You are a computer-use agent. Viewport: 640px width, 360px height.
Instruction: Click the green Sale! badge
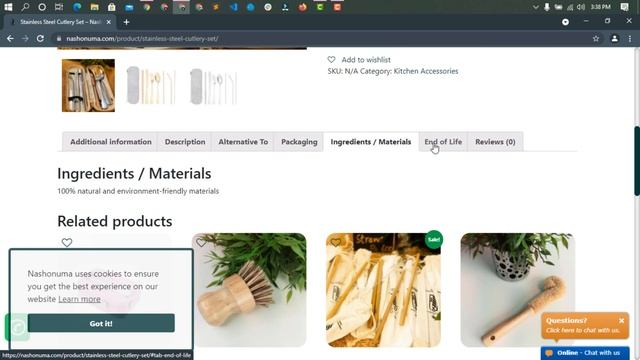[433, 240]
